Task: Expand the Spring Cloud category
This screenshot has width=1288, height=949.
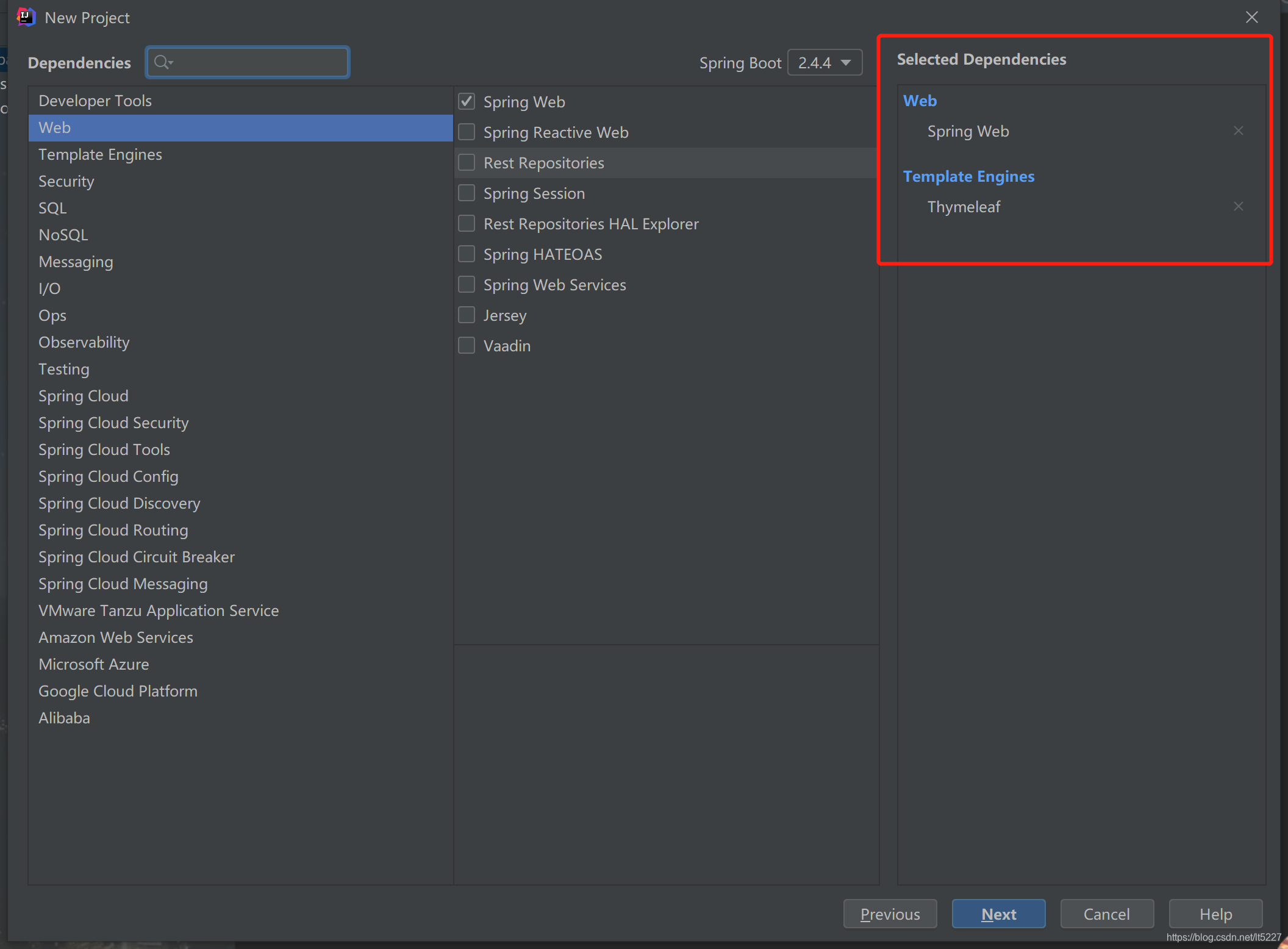Action: [83, 395]
